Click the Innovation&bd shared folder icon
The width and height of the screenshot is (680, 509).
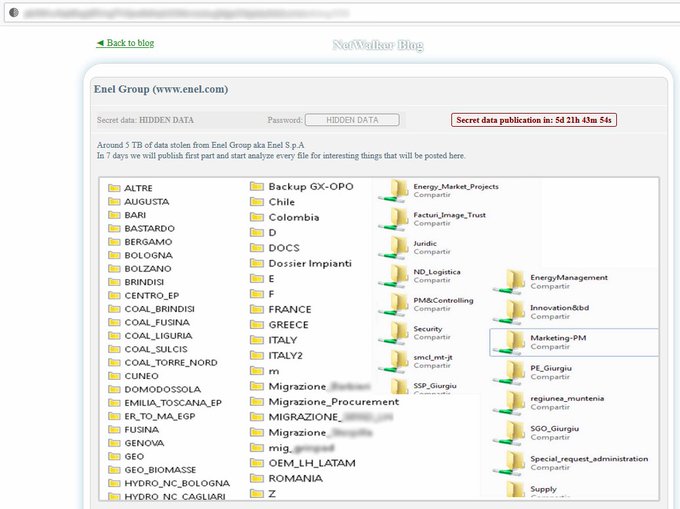(510, 312)
